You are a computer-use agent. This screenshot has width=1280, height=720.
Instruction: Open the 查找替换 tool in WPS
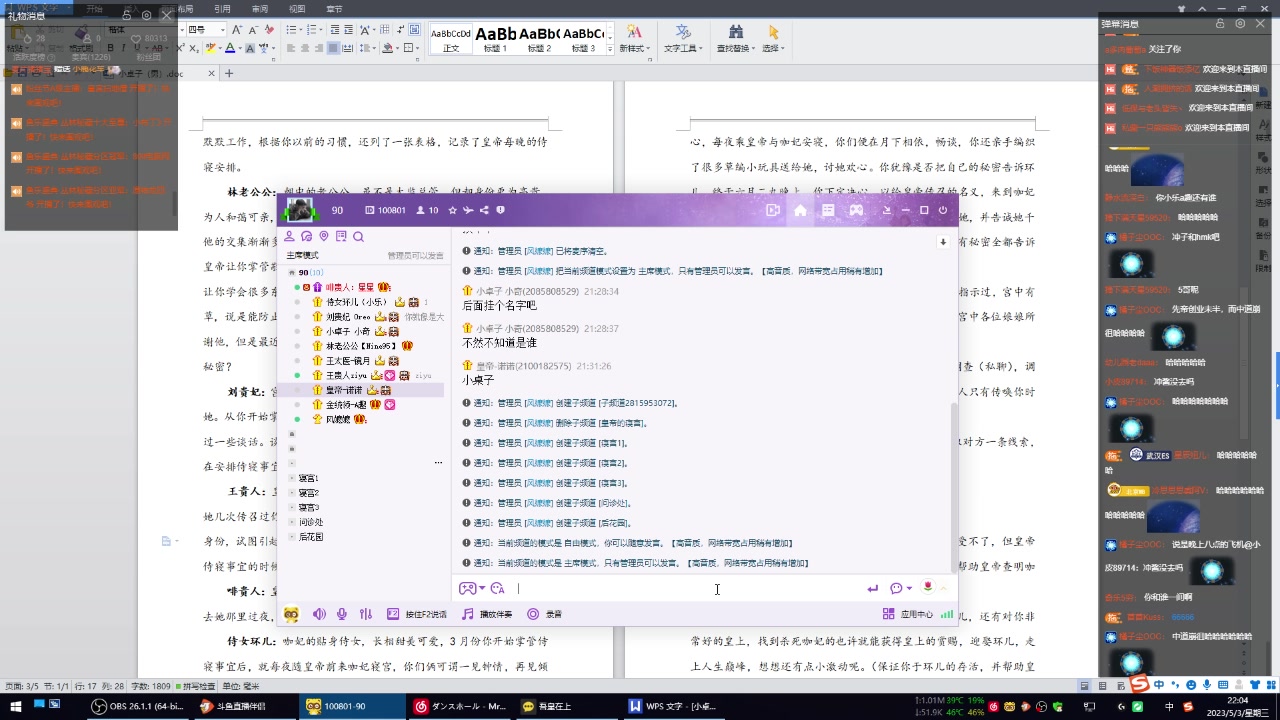(736, 39)
